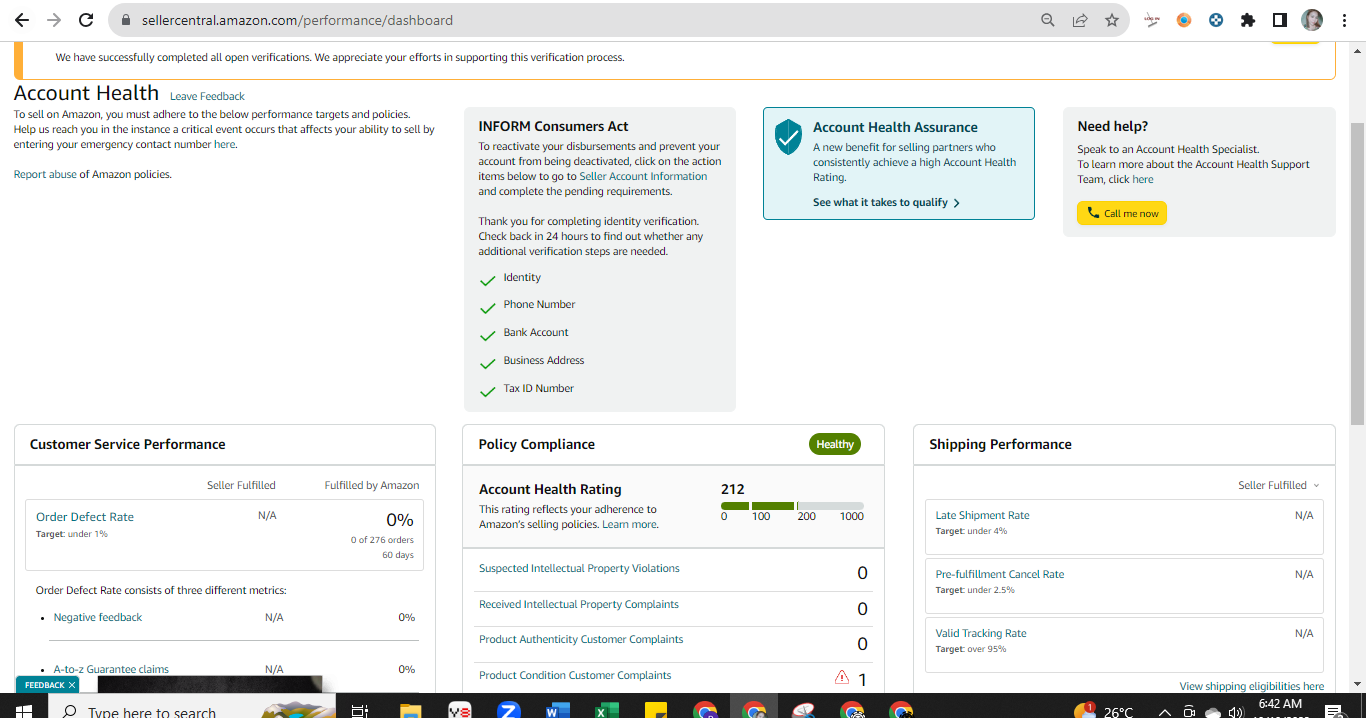1366x718 pixels.
Task: Click the warning triangle beside Product Condition complaints
Action: (x=842, y=677)
